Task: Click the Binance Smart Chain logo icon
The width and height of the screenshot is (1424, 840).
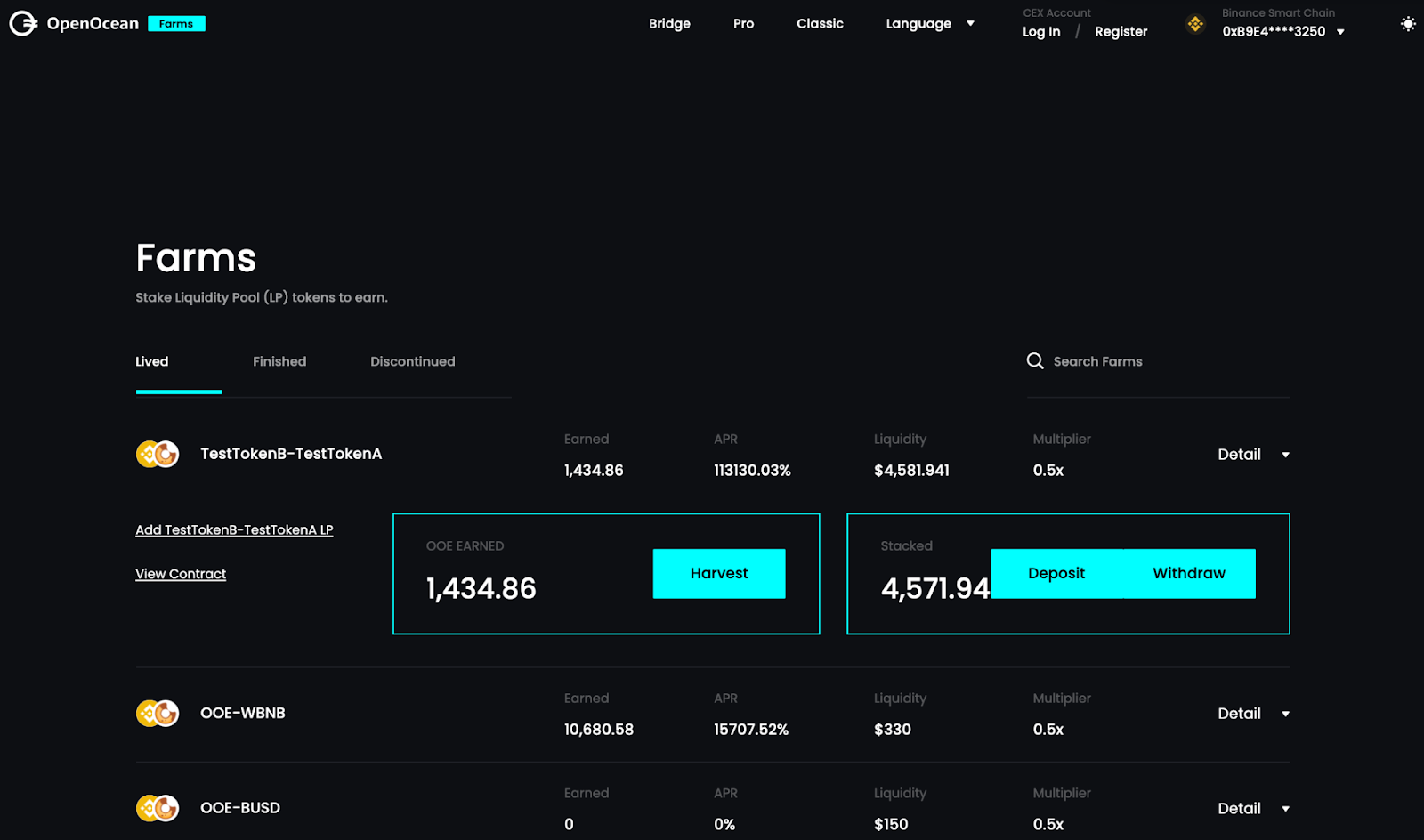Action: pyautogui.click(x=1195, y=24)
